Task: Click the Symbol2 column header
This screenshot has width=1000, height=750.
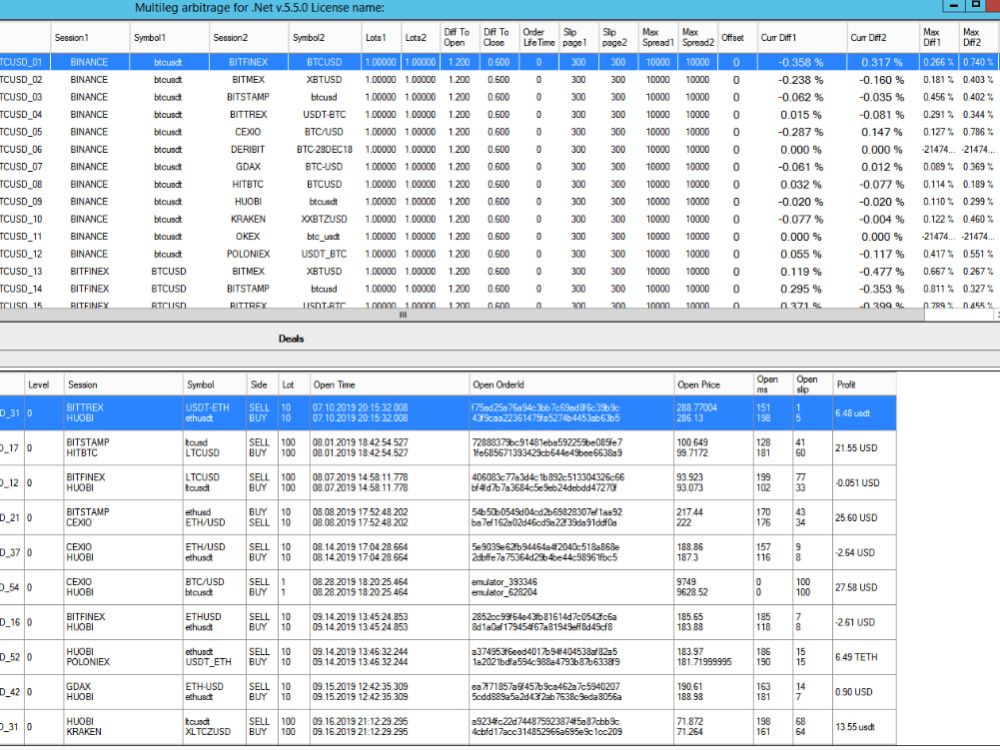Action: pyautogui.click(x=325, y=38)
